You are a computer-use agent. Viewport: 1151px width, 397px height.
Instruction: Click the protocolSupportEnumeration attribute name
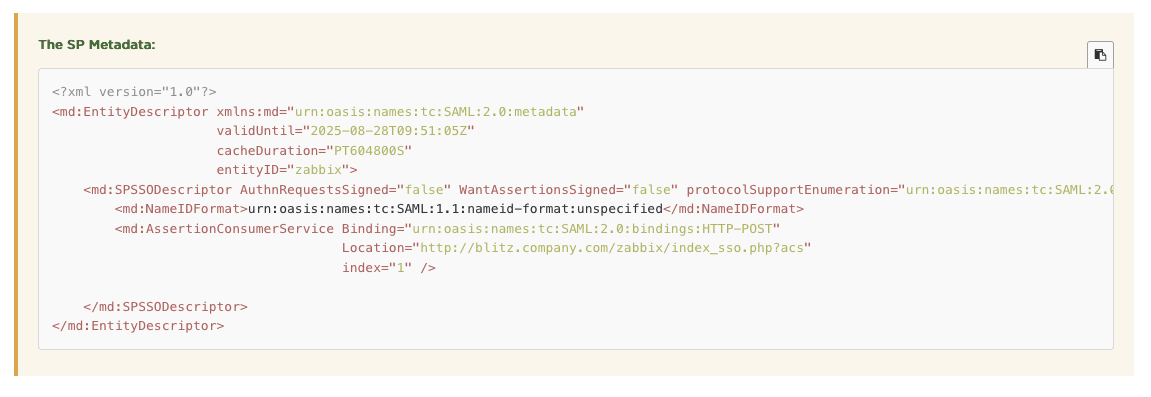point(789,190)
